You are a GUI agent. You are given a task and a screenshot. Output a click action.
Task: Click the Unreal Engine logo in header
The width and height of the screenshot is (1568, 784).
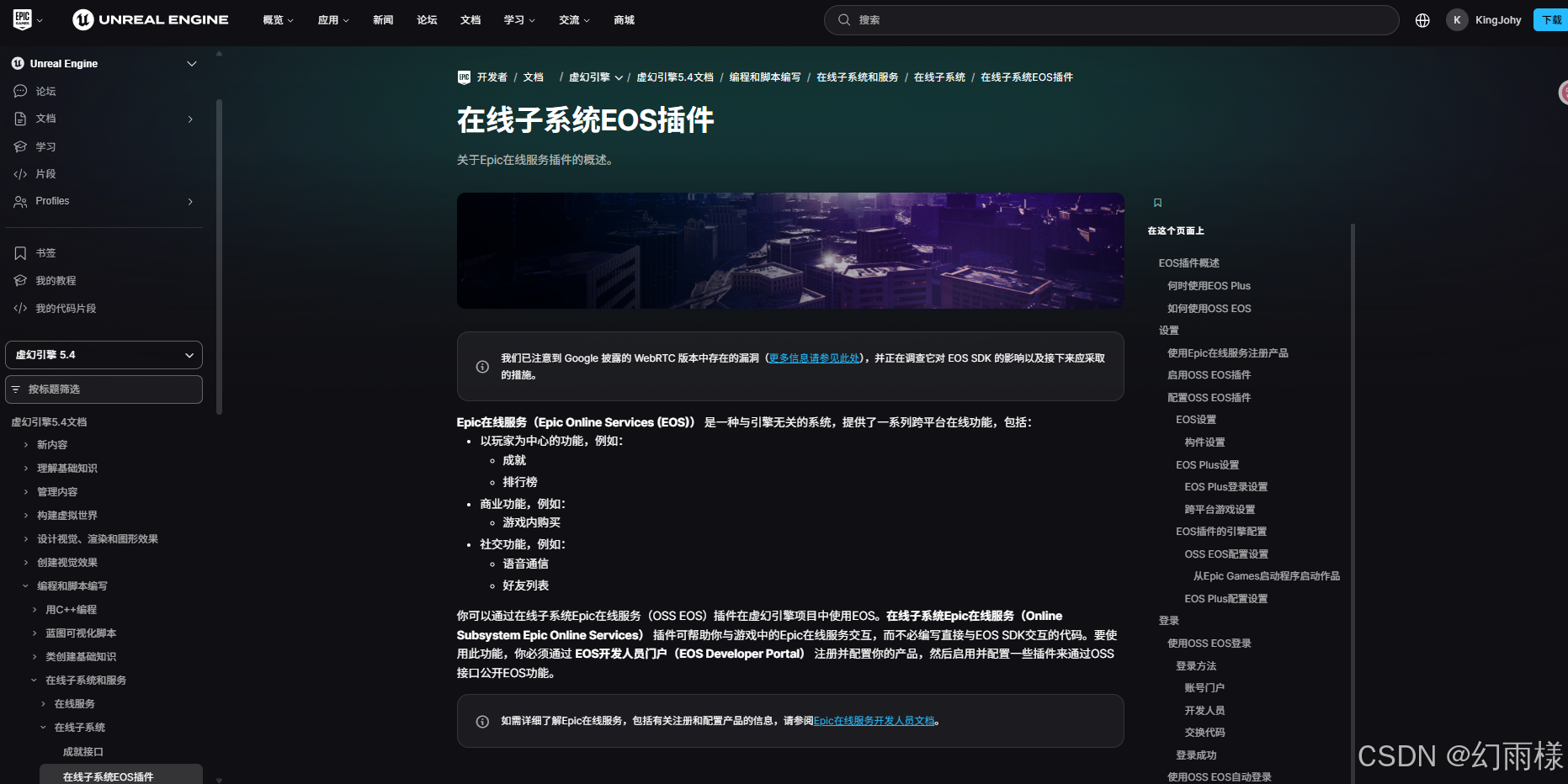(x=151, y=19)
